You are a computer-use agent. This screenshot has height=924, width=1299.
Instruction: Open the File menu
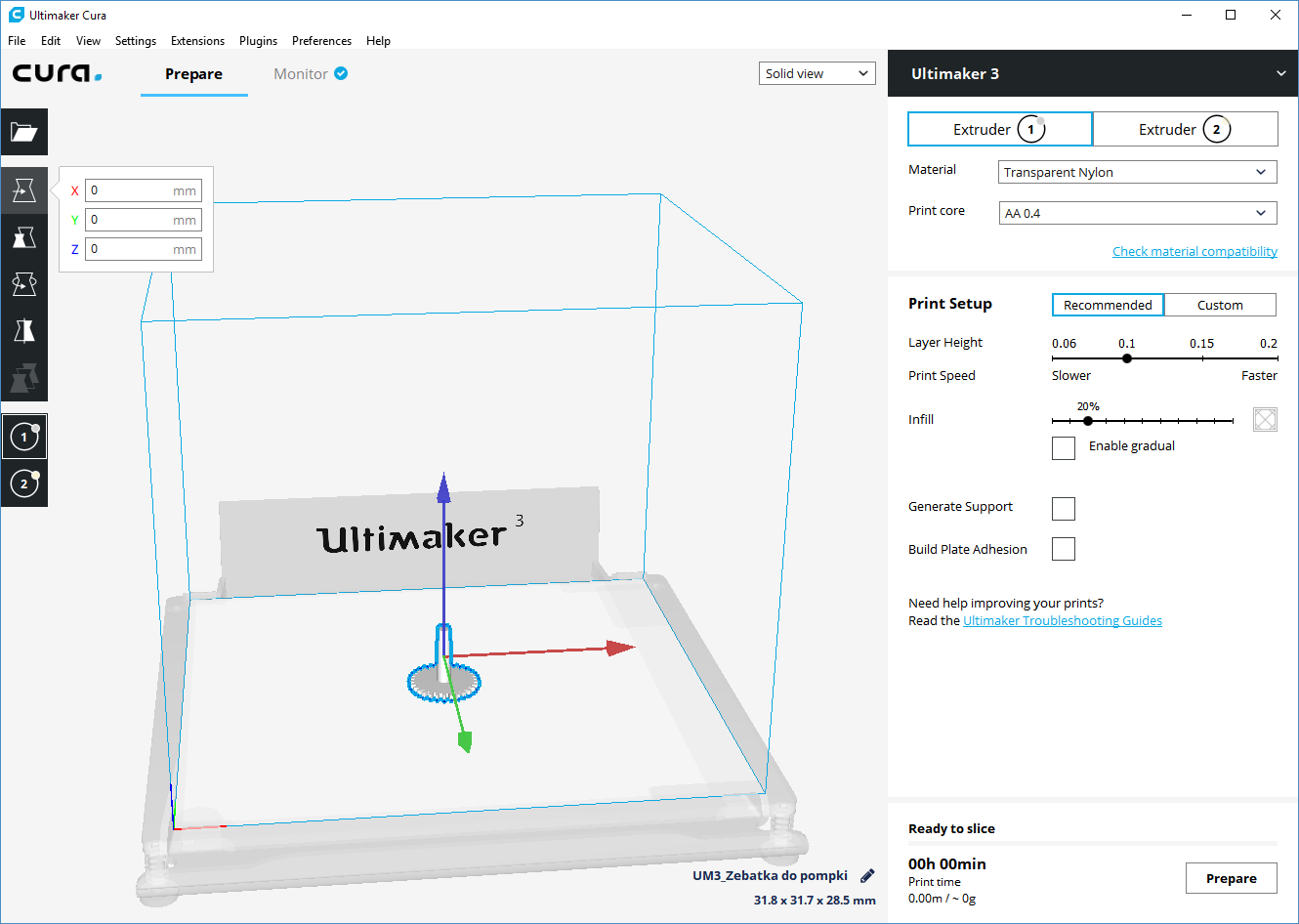[x=17, y=41]
